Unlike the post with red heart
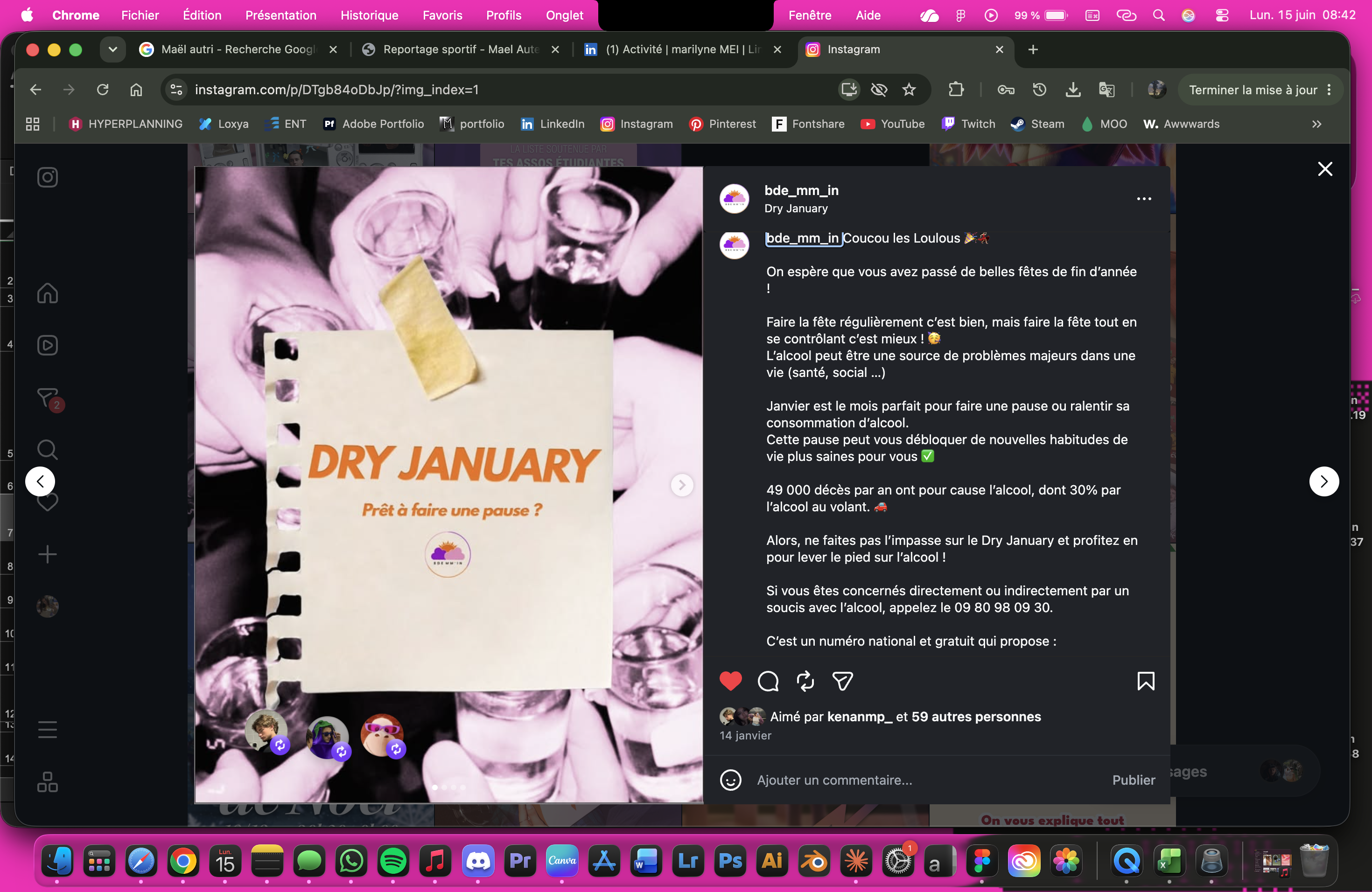The width and height of the screenshot is (1372, 892). (730, 681)
